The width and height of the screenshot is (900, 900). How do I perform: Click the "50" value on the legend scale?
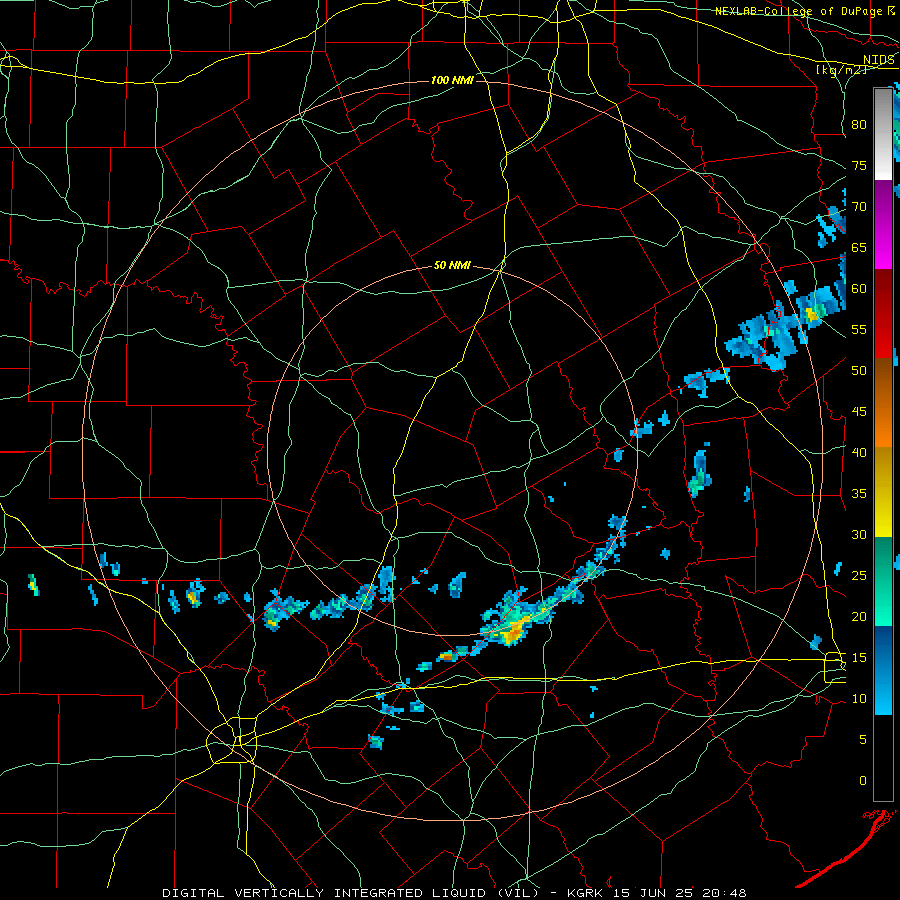[x=859, y=370]
